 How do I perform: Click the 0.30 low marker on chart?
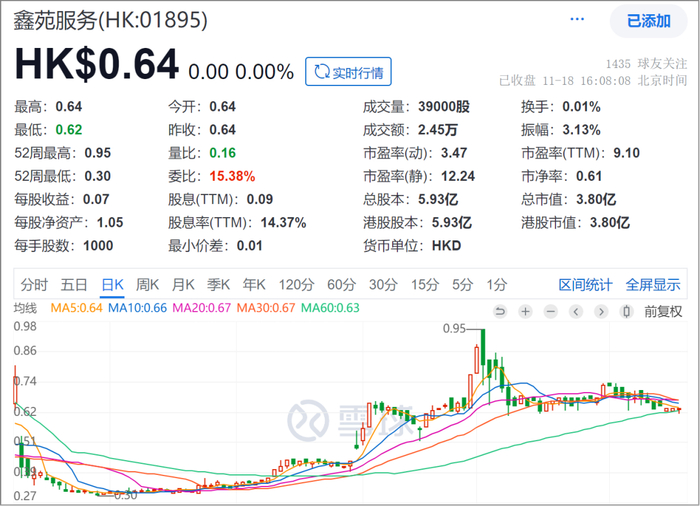[125, 495]
